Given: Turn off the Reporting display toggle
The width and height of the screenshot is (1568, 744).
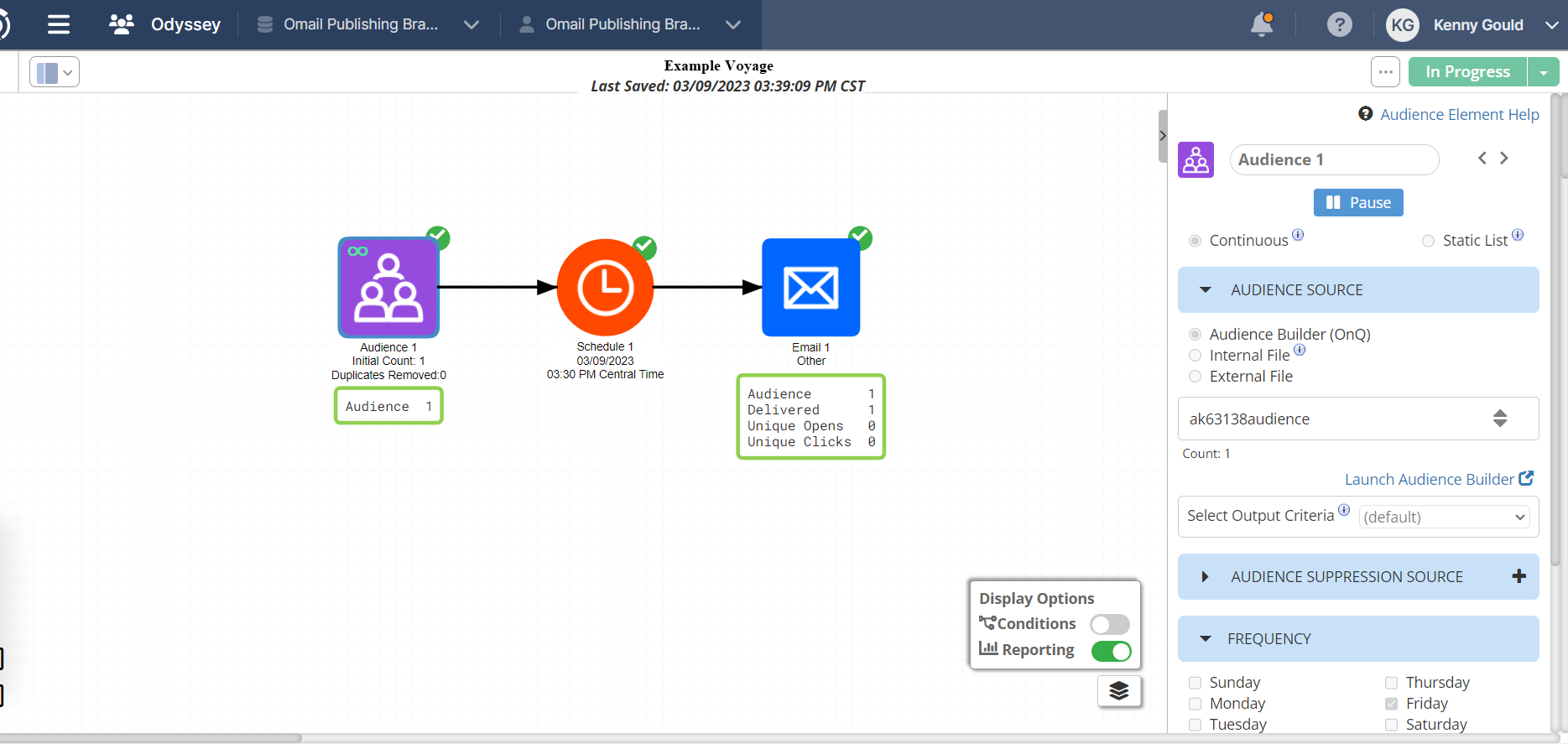Looking at the screenshot, I should [1111, 651].
